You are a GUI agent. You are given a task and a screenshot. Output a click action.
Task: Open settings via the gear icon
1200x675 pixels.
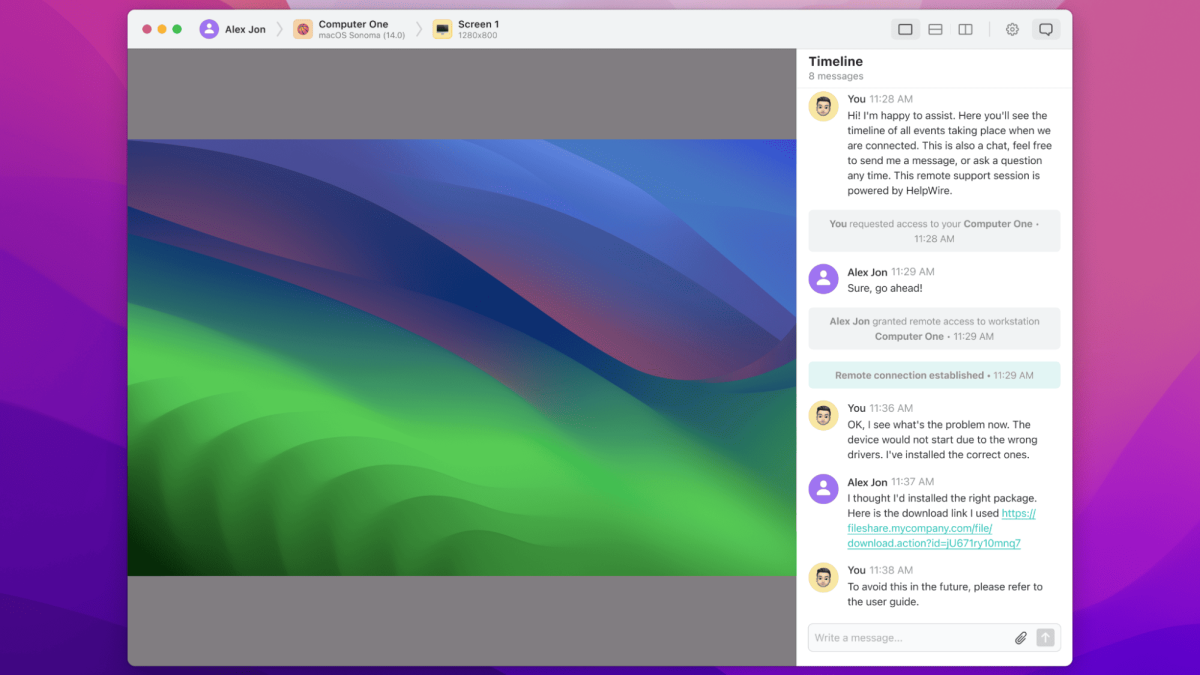coord(1012,30)
